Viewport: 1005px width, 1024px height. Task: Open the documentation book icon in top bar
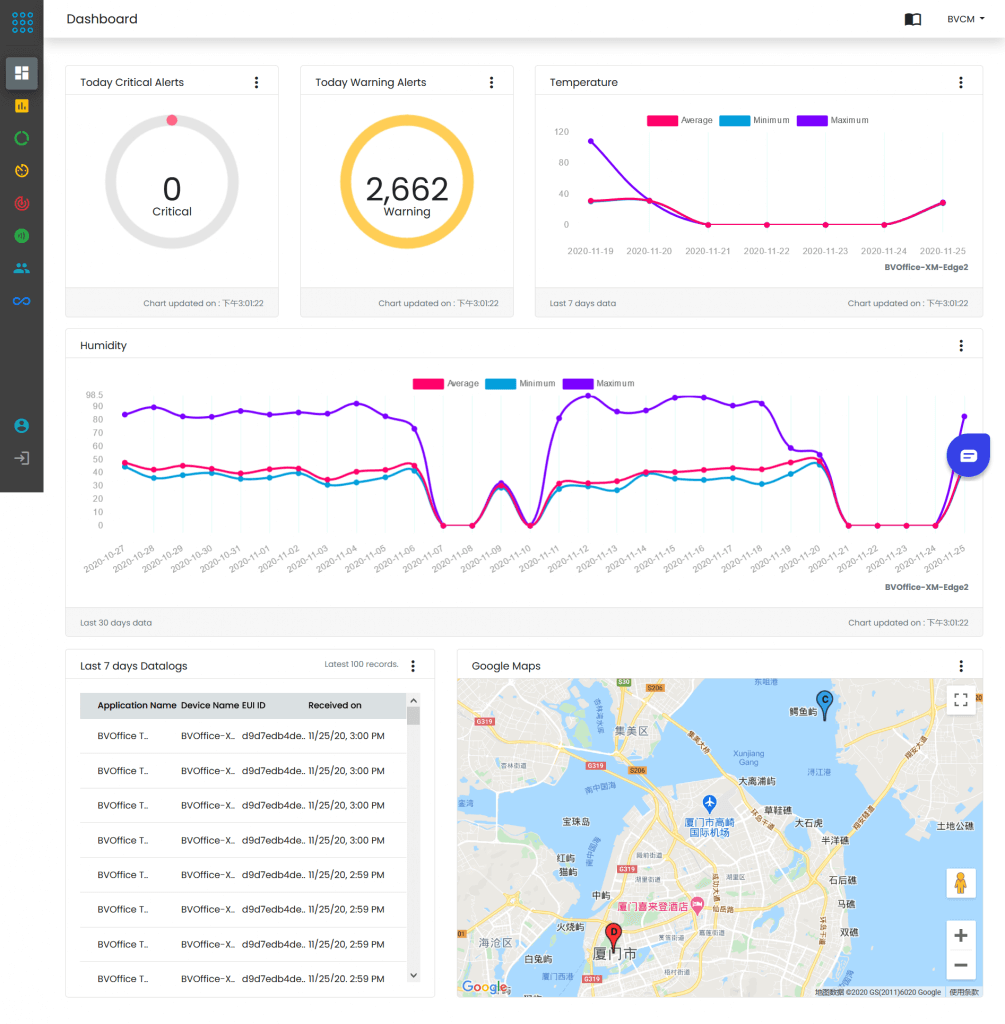tap(912, 19)
